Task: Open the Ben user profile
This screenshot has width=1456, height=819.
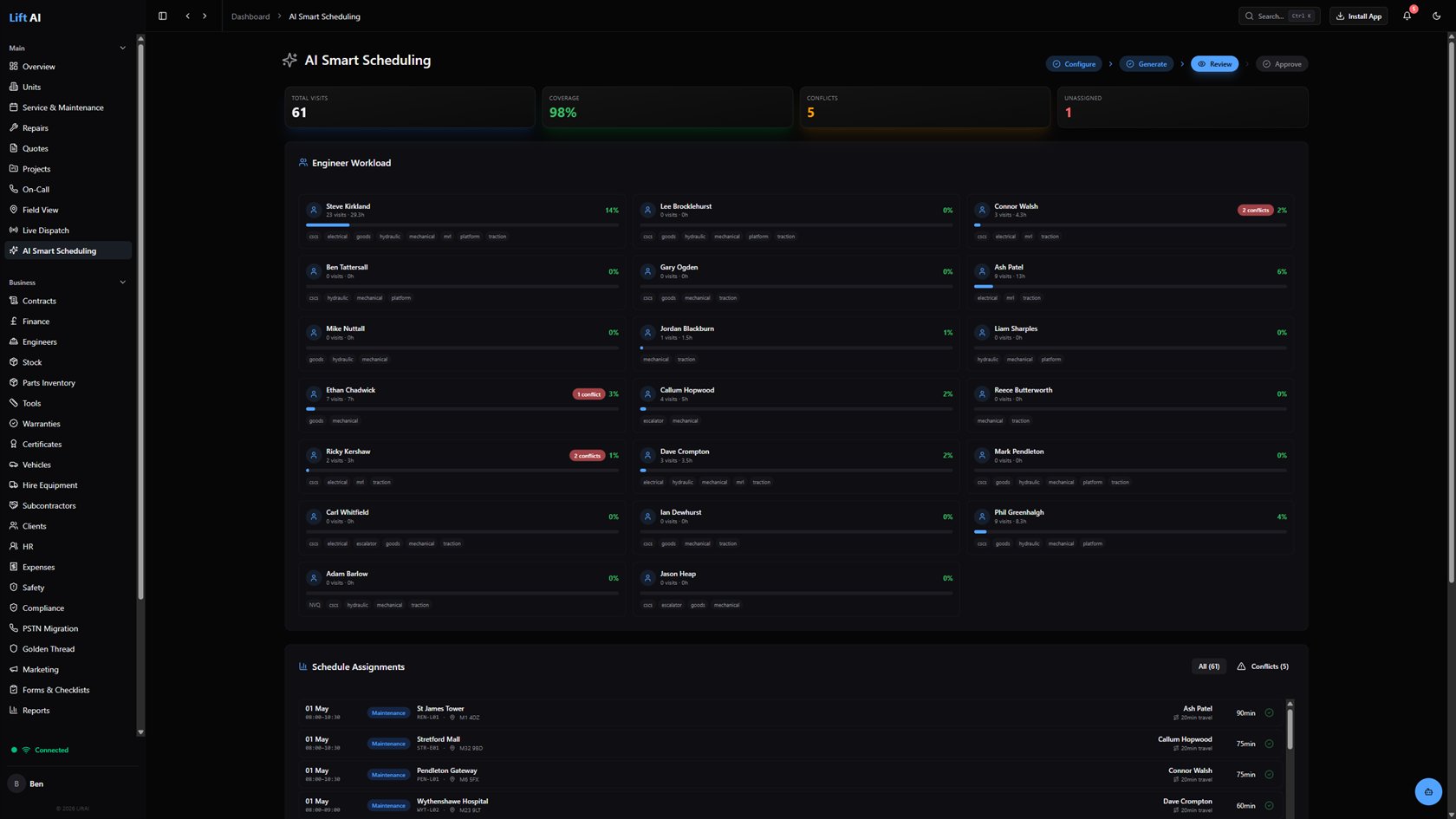Action: pyautogui.click(x=68, y=783)
